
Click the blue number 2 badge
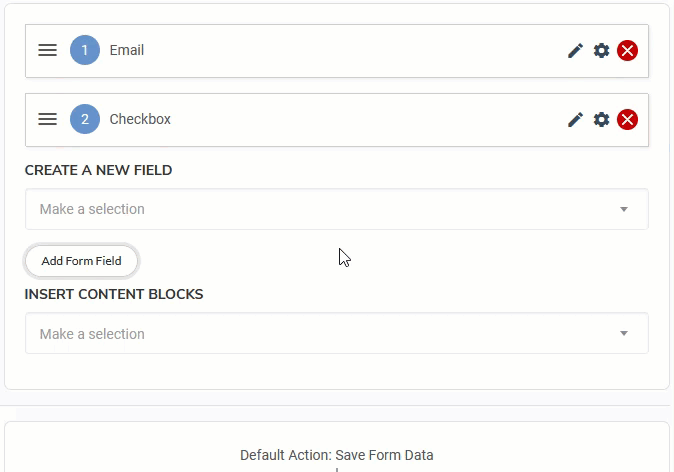coord(85,119)
